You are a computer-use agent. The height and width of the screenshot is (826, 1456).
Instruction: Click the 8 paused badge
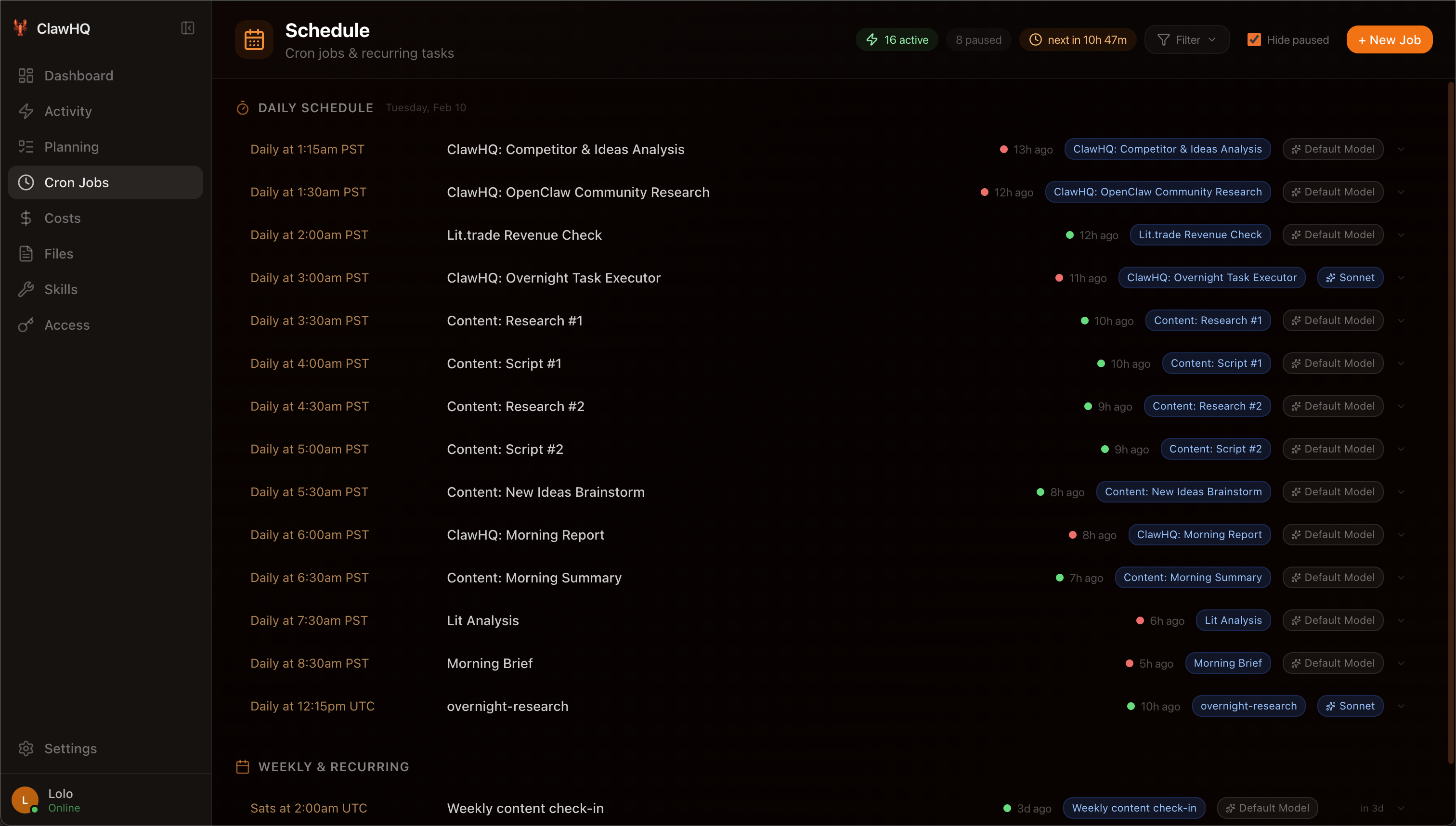coord(978,39)
